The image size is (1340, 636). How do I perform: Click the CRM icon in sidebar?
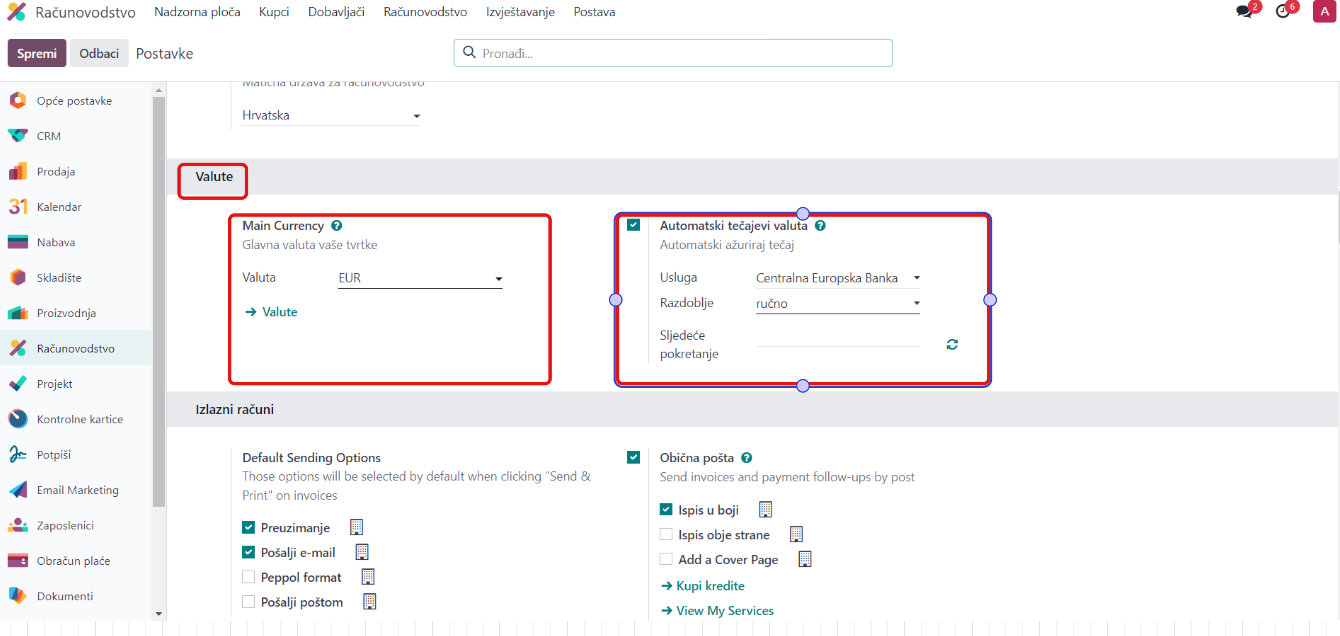(18, 136)
